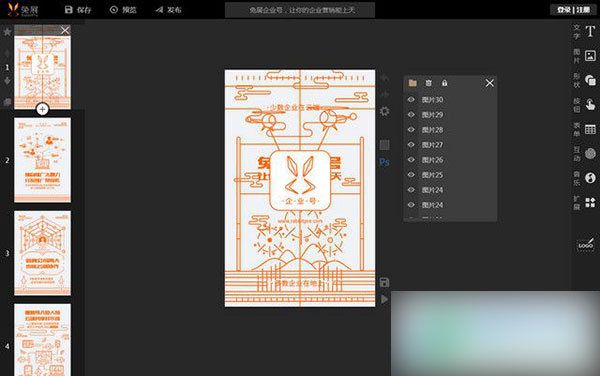Select layer name 图片27
Image resolution: width=600 pixels, height=376 pixels.
tap(432, 145)
